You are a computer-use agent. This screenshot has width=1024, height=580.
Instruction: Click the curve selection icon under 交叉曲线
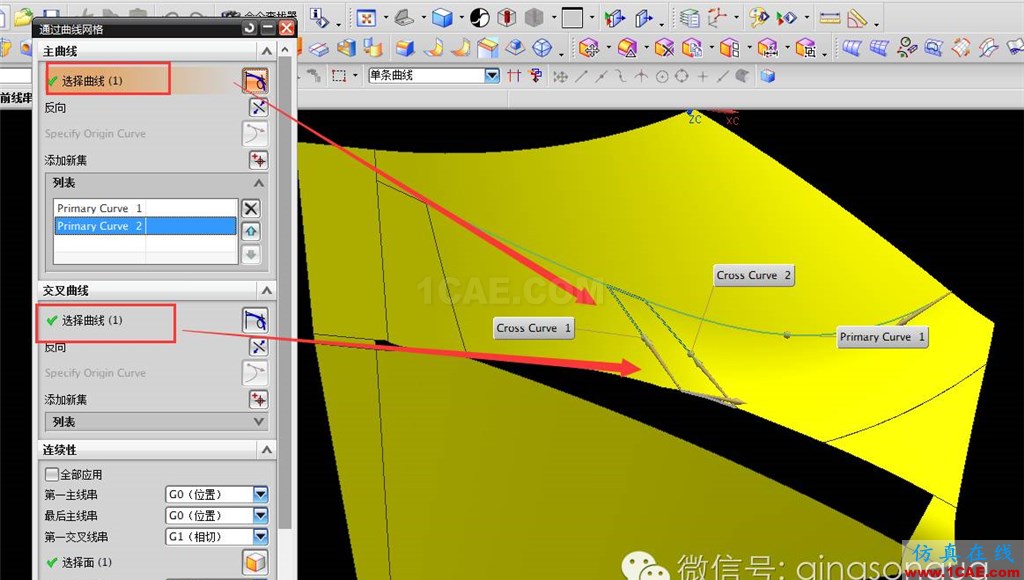255,320
